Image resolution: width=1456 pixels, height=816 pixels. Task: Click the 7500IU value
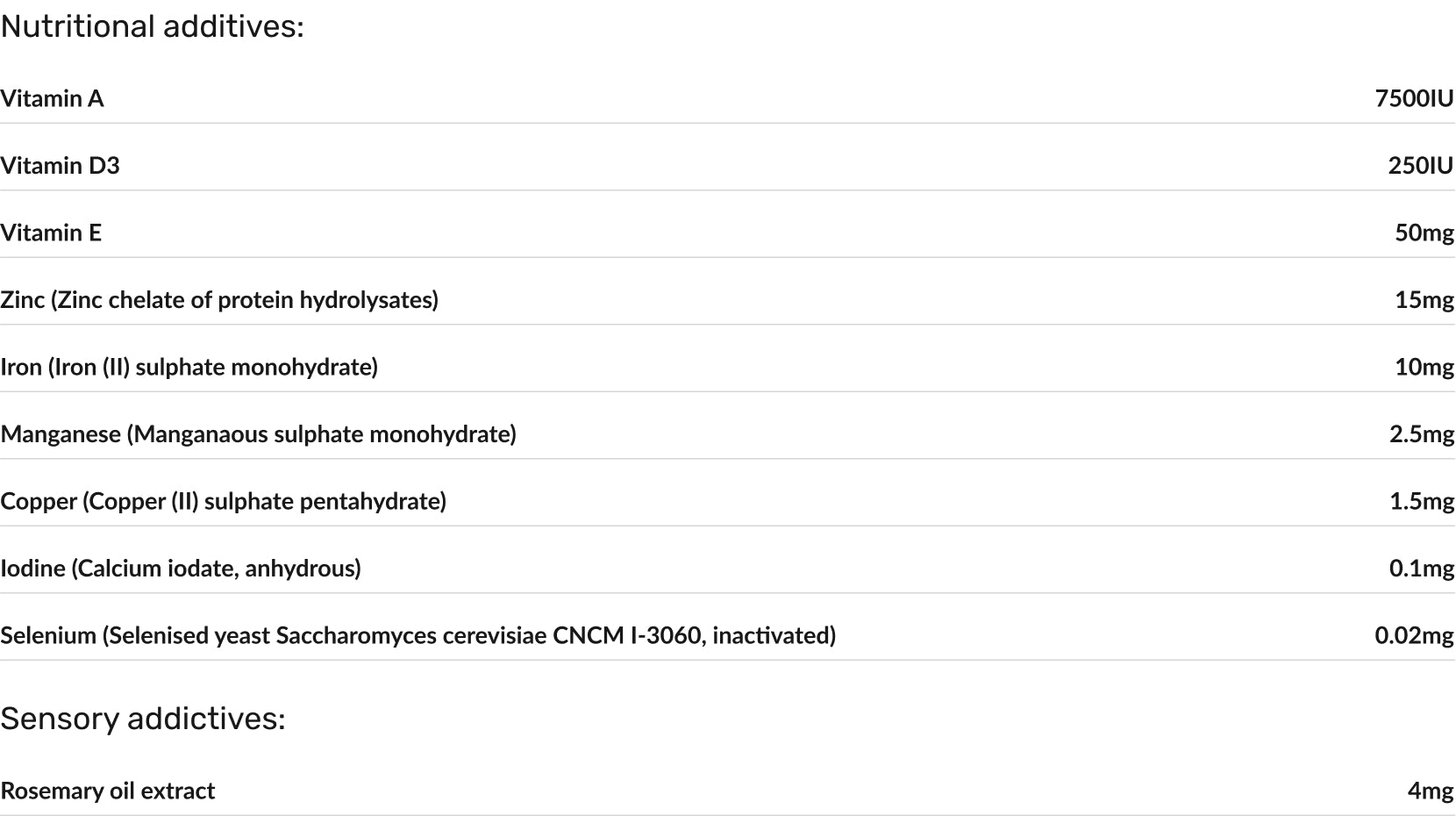1414,98
